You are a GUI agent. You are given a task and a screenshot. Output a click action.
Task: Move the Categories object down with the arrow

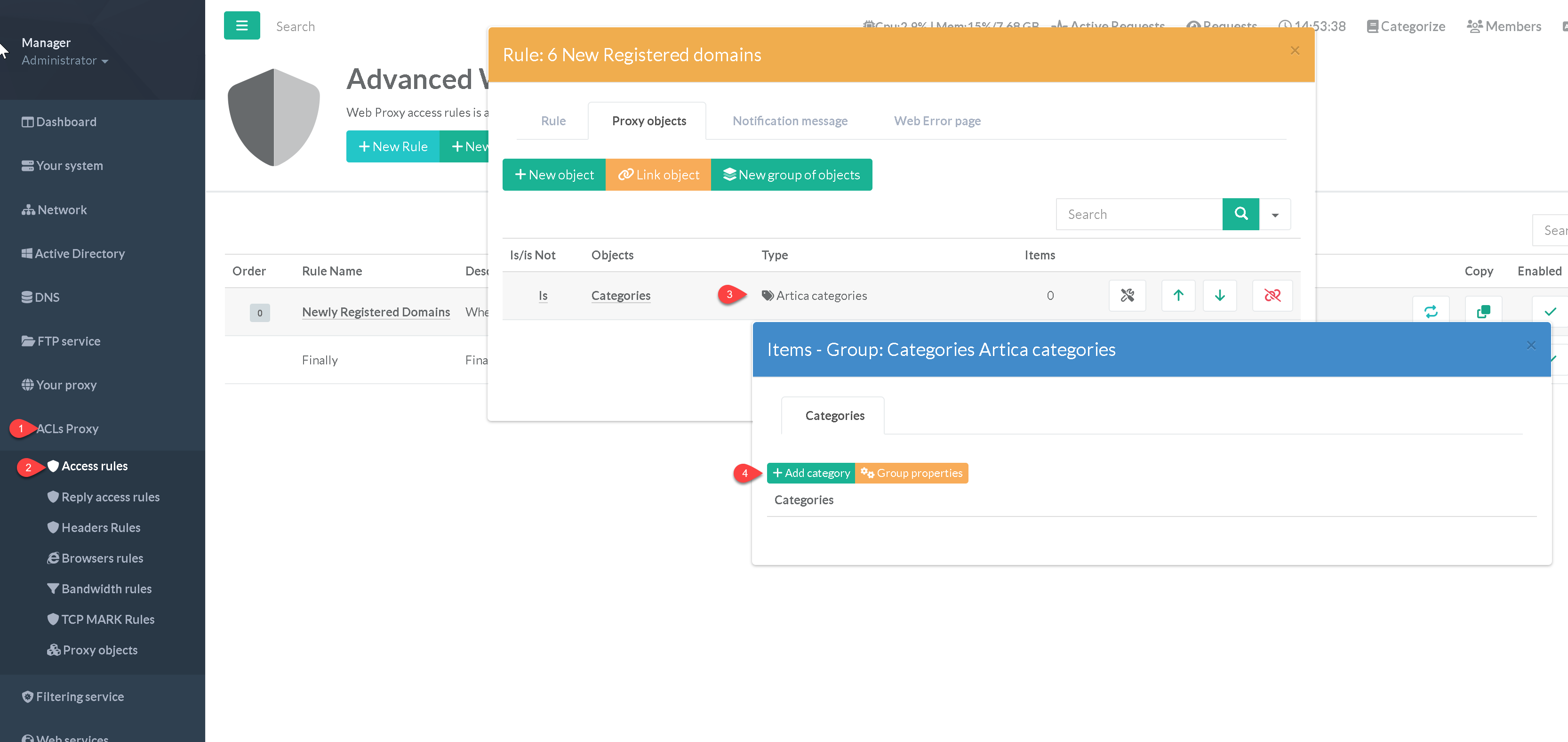pyautogui.click(x=1219, y=296)
